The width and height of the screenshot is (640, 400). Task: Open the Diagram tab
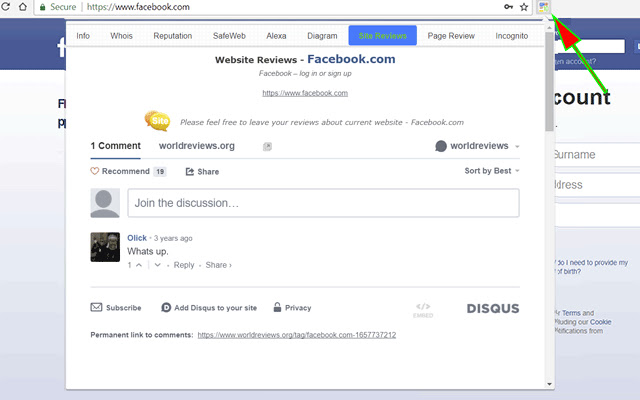322,36
